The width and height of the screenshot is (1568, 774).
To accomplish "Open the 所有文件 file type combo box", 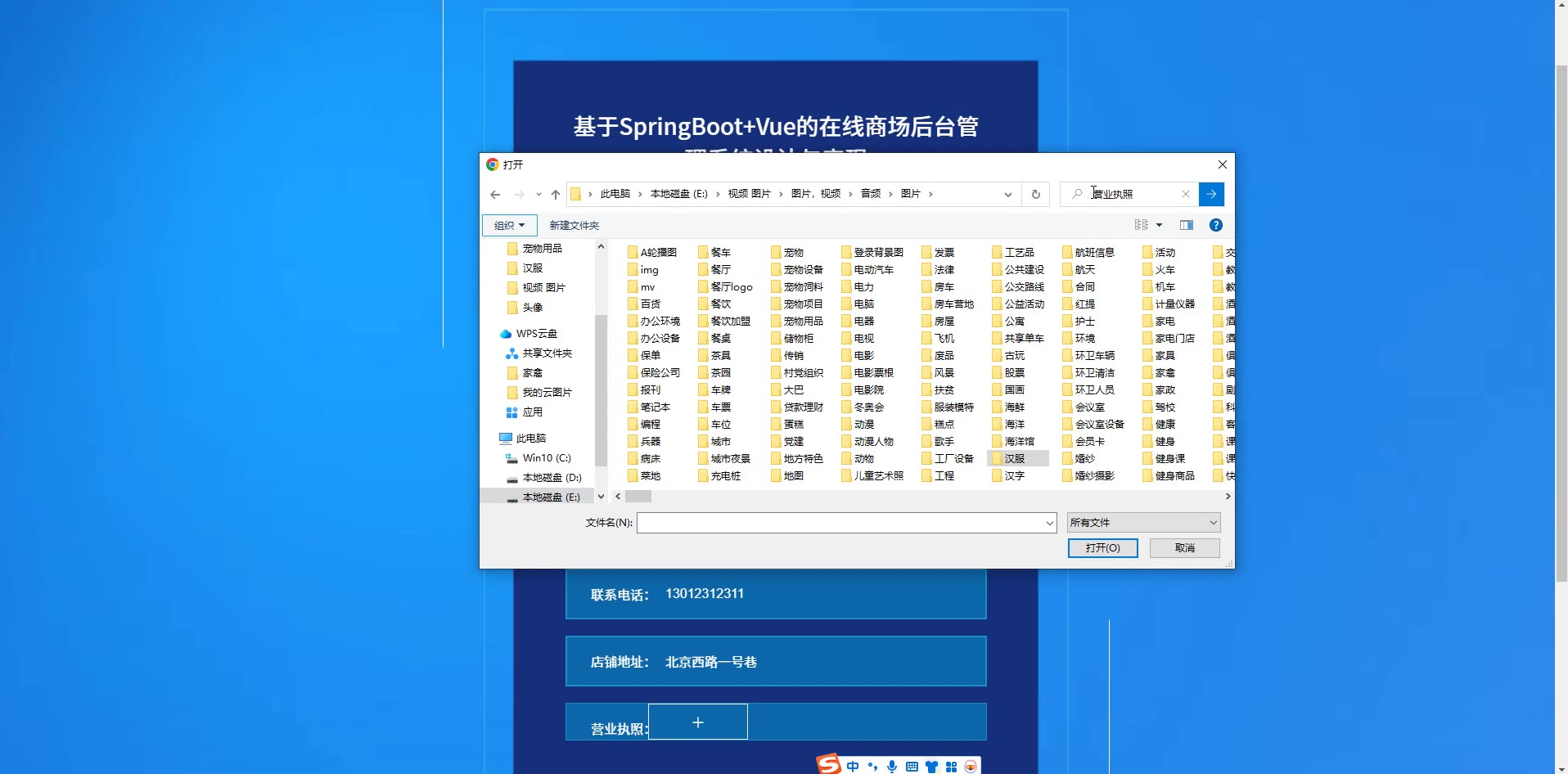I will (1143, 523).
